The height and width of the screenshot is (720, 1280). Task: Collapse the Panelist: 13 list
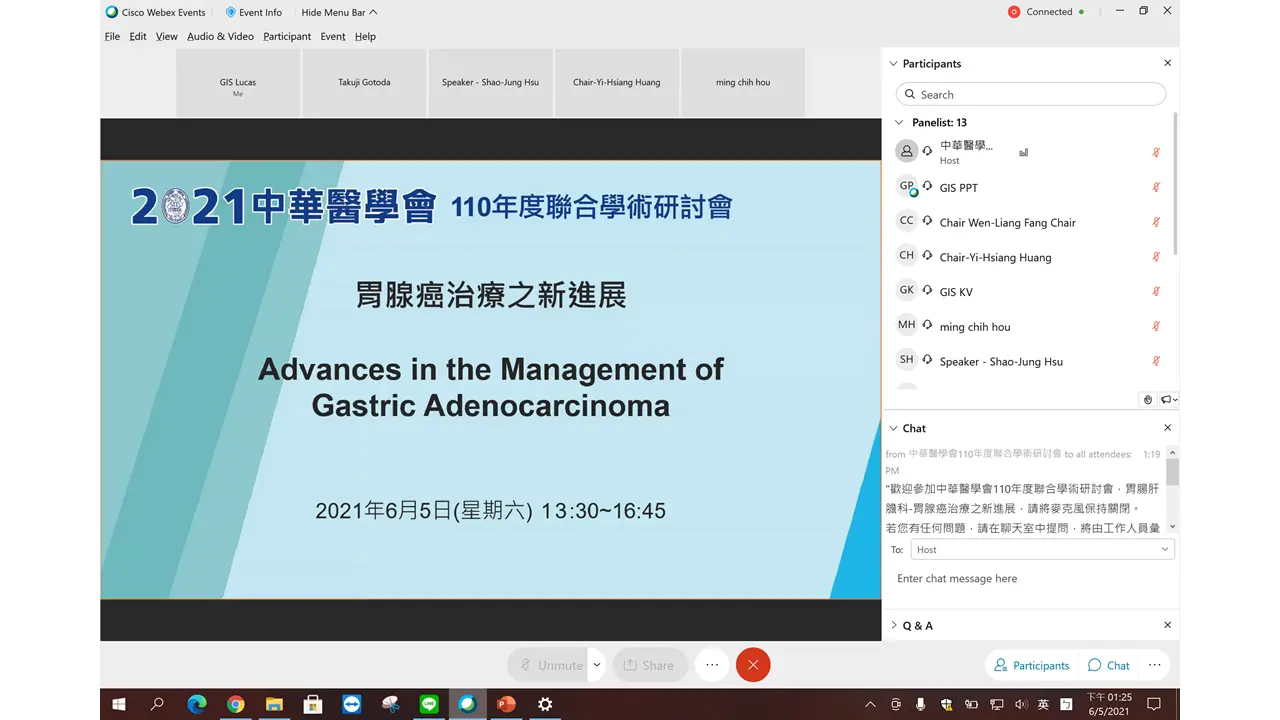899,123
